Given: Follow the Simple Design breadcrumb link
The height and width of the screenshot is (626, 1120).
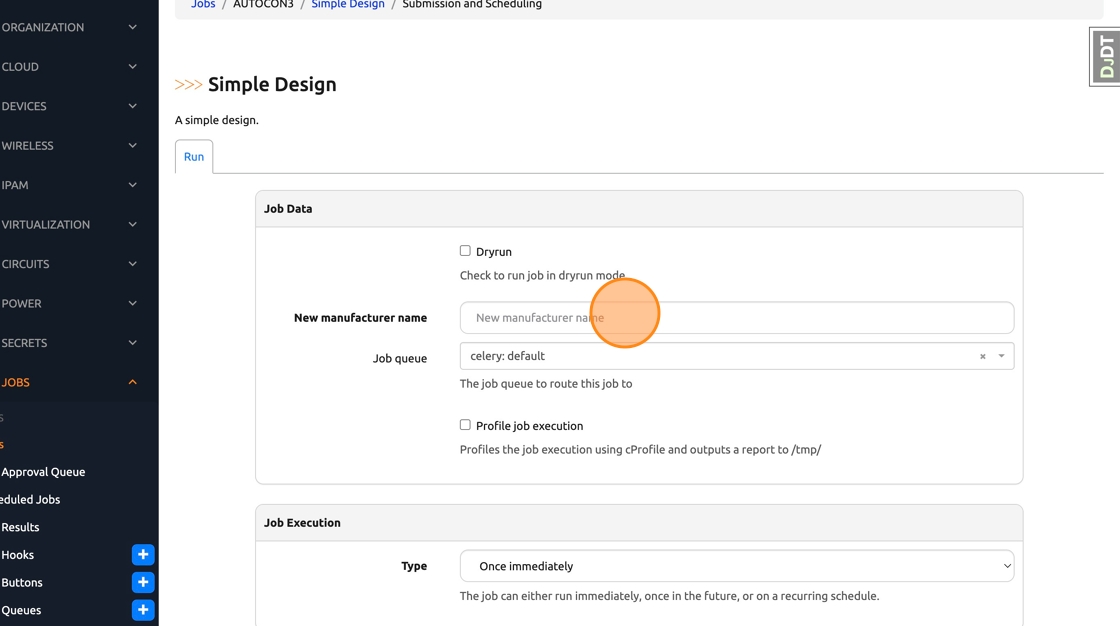Looking at the screenshot, I should click(x=348, y=5).
